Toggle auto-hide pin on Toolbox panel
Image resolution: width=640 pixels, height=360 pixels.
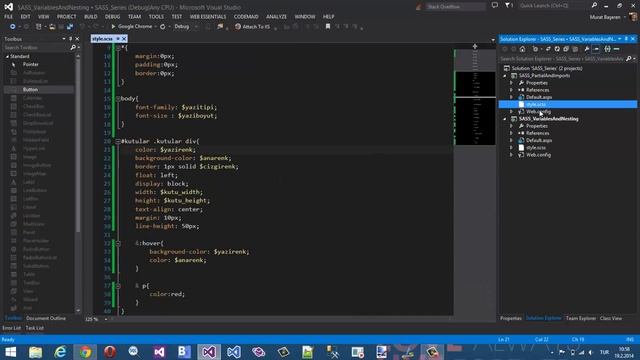(x=70, y=39)
